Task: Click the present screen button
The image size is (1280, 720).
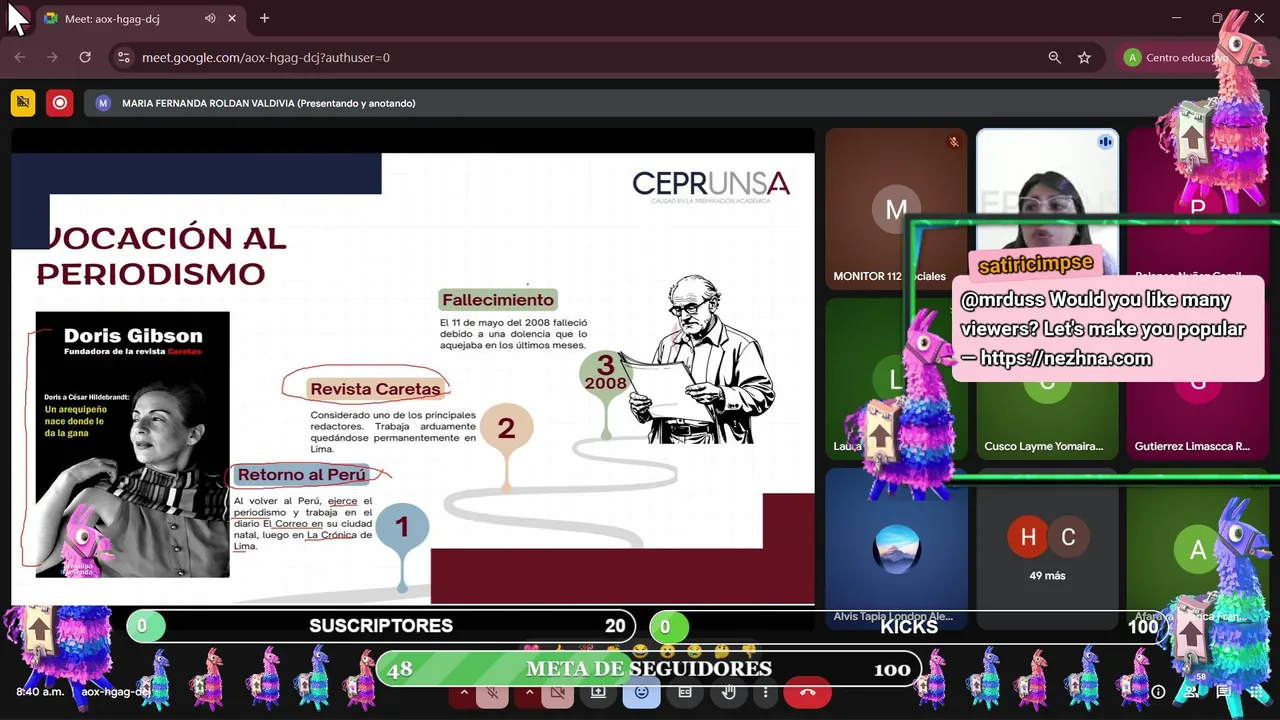Action: (x=598, y=692)
